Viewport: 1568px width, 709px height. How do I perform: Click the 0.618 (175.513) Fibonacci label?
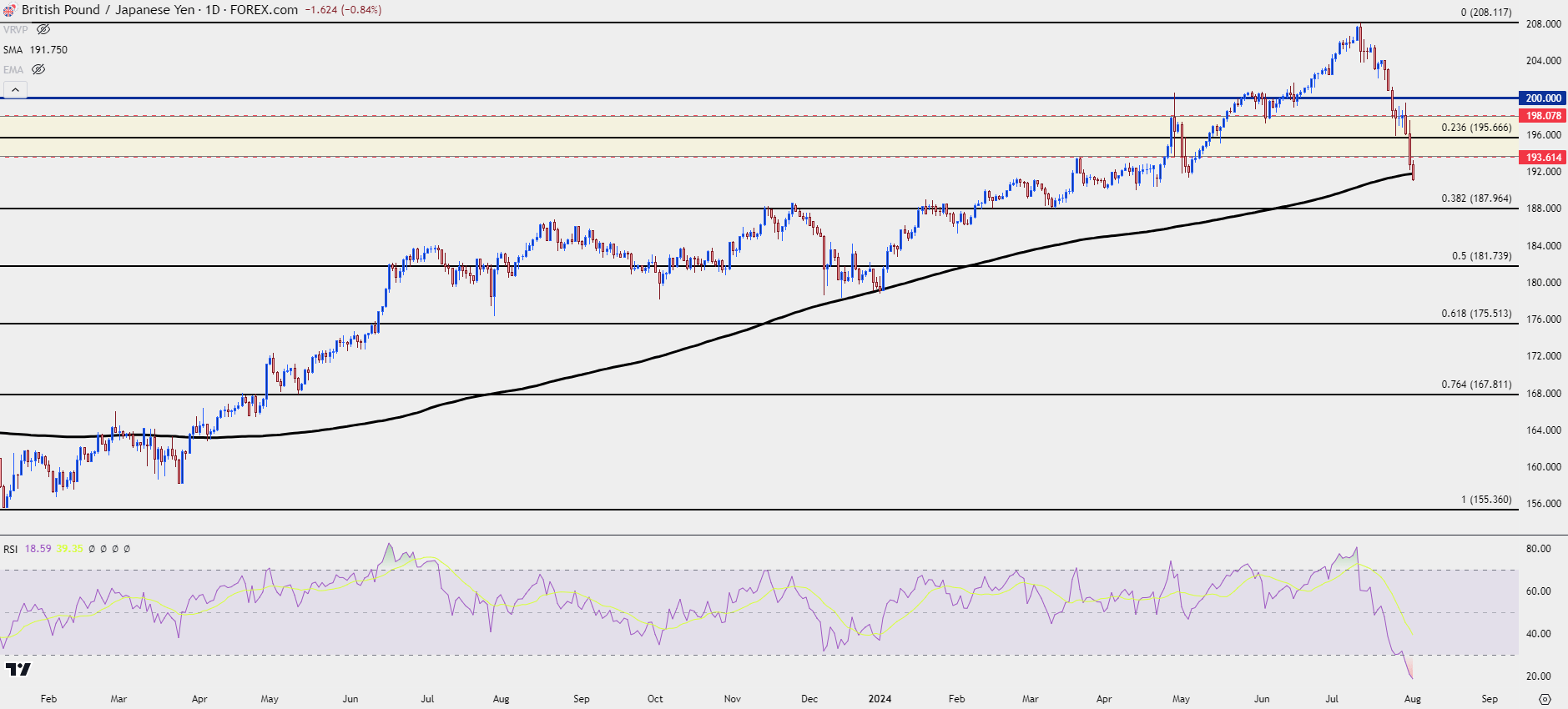pyautogui.click(x=1476, y=314)
